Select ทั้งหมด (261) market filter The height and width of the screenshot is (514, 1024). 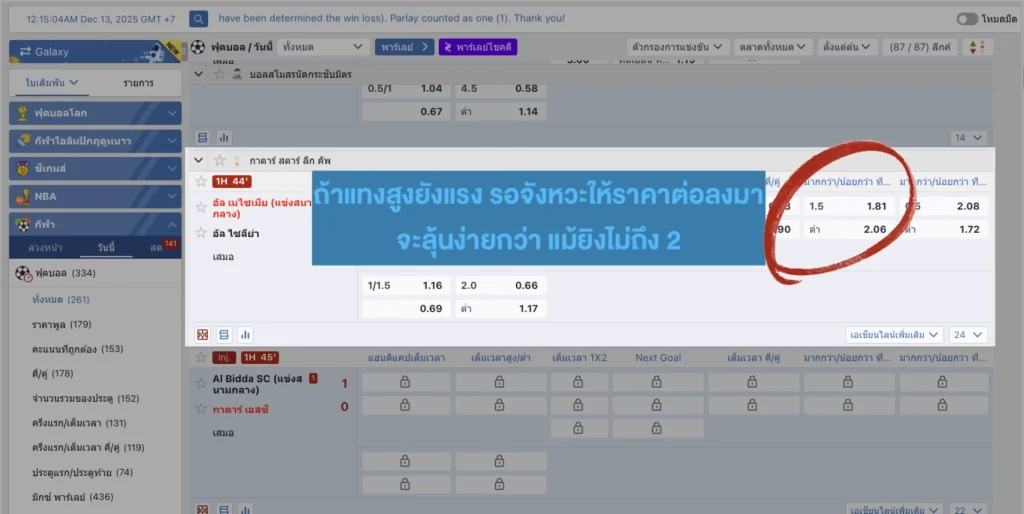point(61,300)
